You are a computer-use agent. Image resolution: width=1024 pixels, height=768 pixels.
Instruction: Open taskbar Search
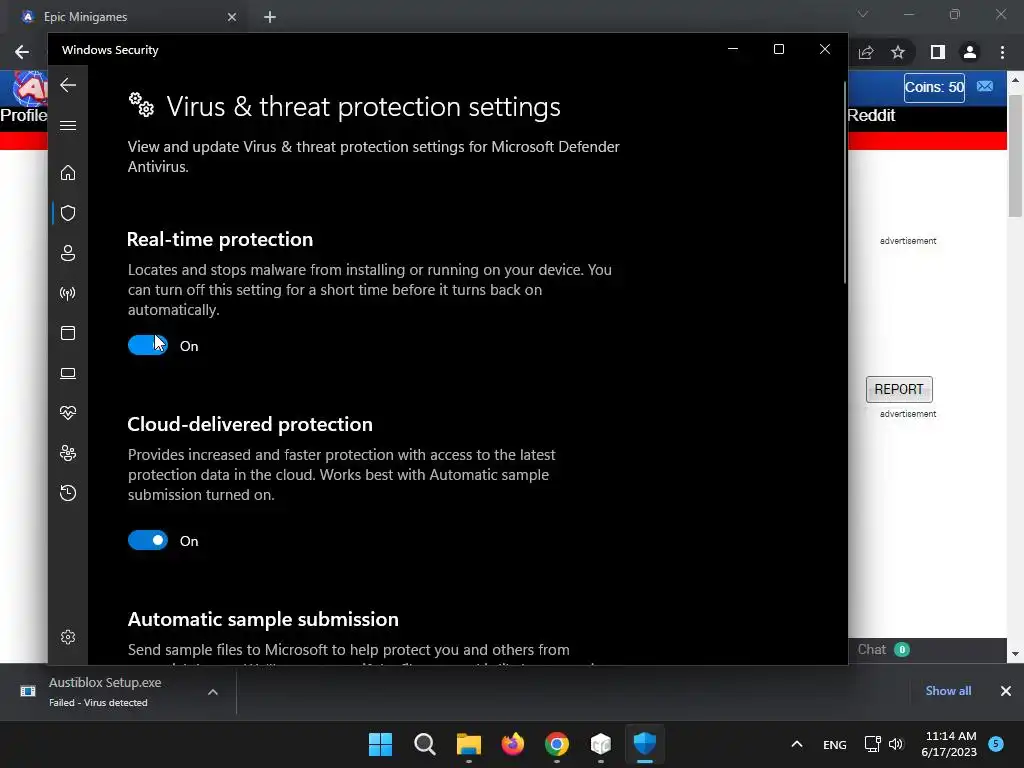(424, 744)
